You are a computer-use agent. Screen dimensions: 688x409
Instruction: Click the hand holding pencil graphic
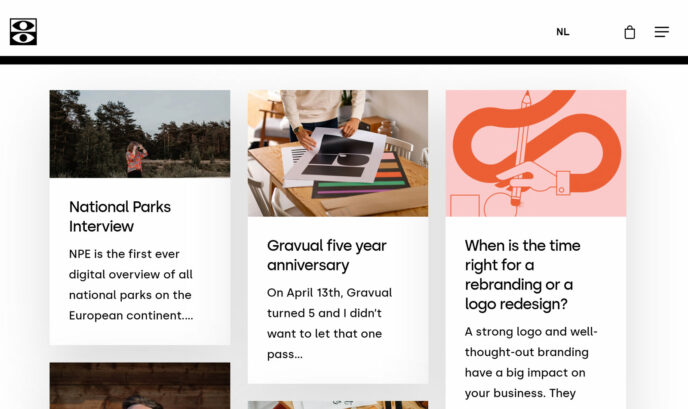532,179
